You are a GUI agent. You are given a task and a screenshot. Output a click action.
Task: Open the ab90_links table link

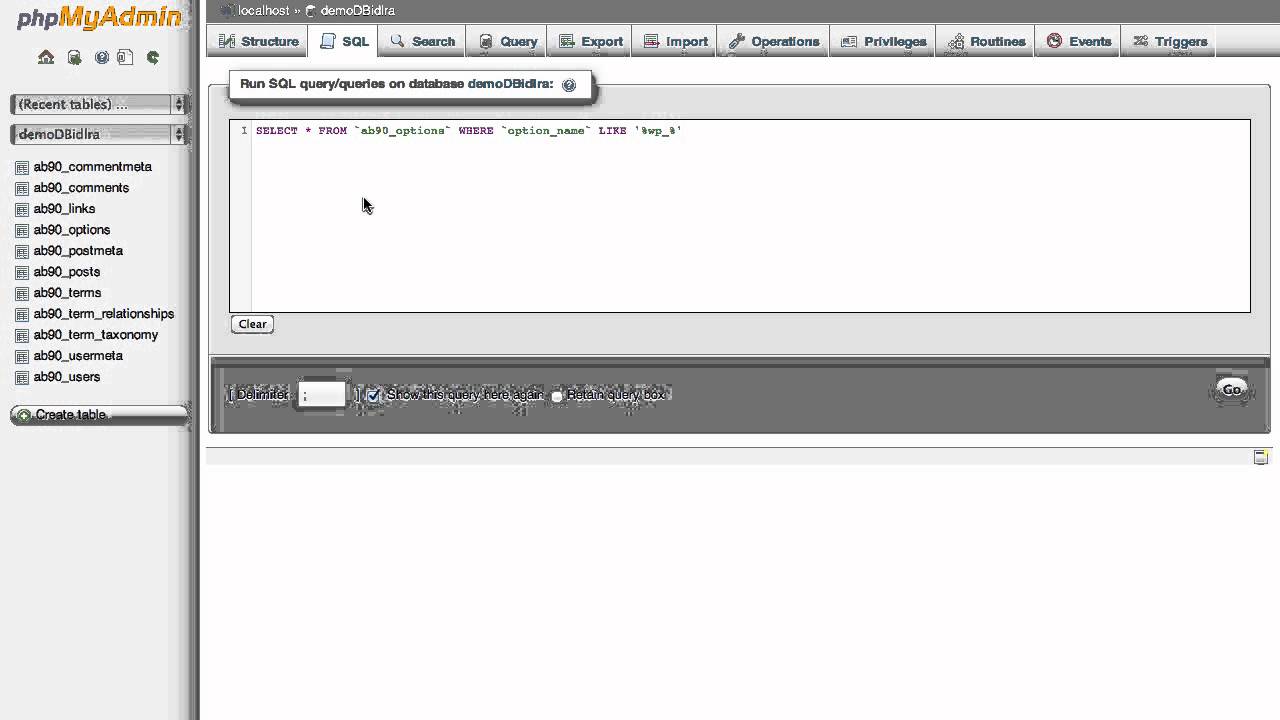coord(64,209)
